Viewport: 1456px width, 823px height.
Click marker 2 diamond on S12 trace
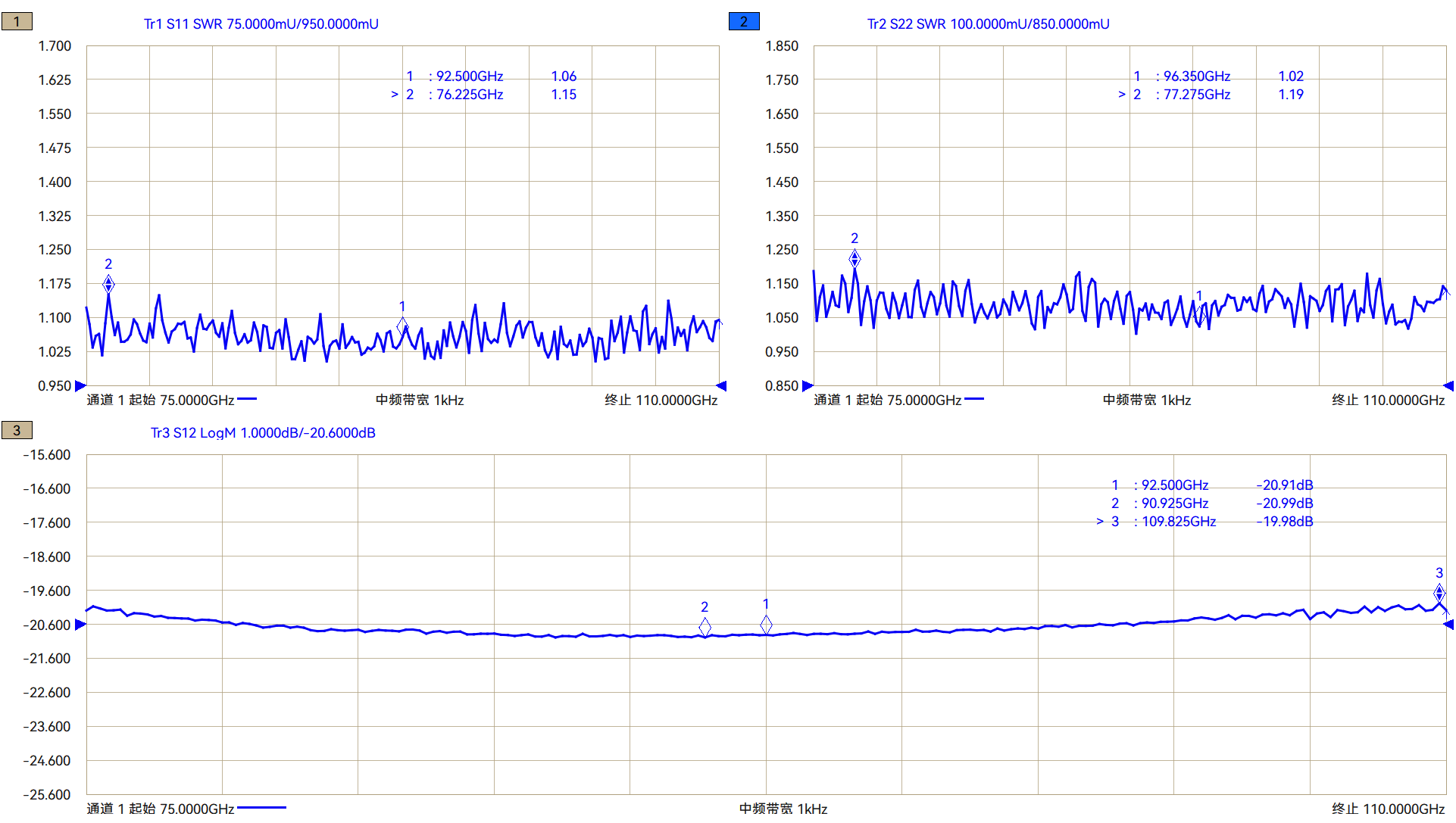(705, 627)
